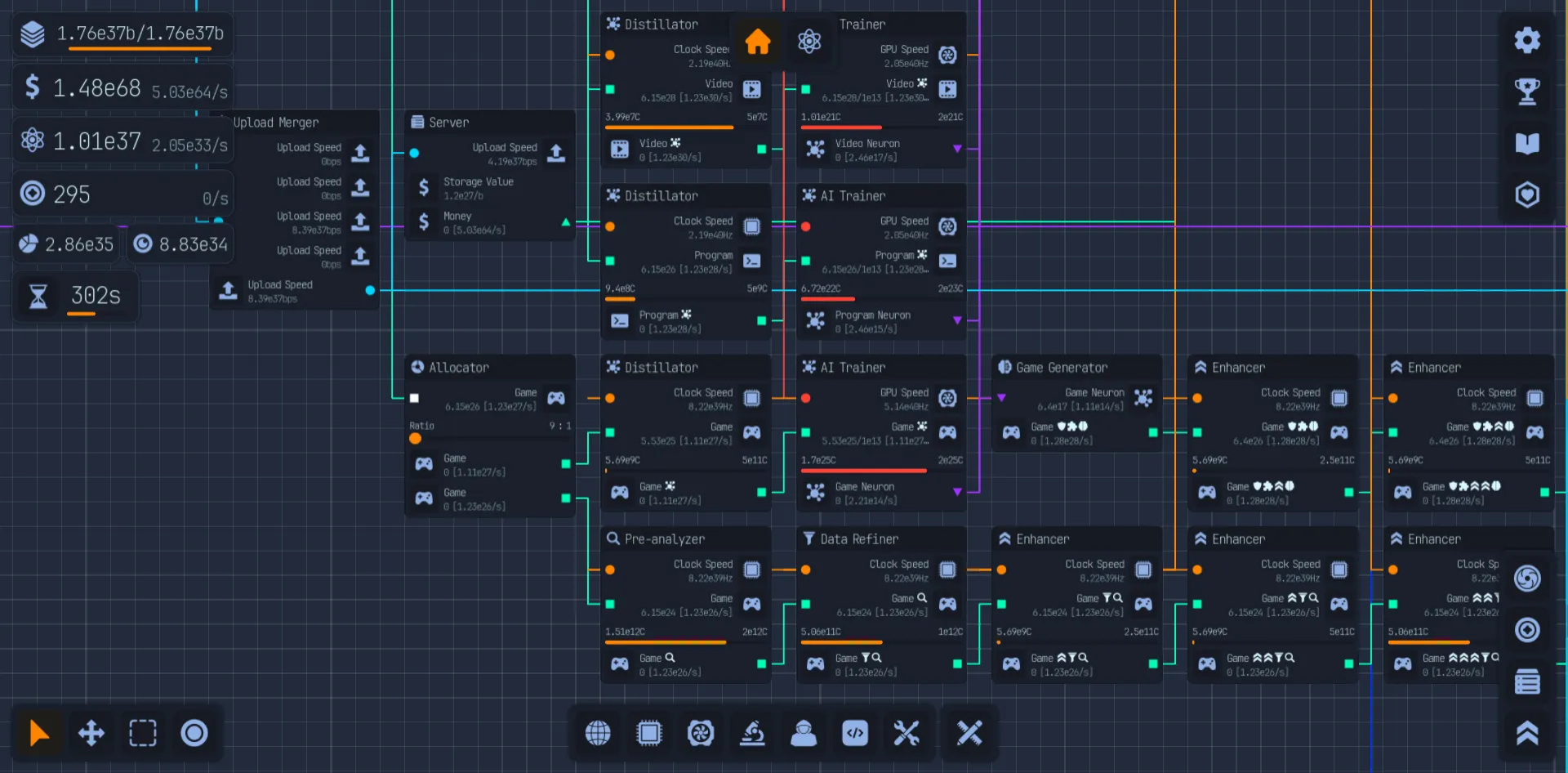This screenshot has width=1568, height=773.
Task: Click Server's Money output green triangle
Action: tap(565, 222)
